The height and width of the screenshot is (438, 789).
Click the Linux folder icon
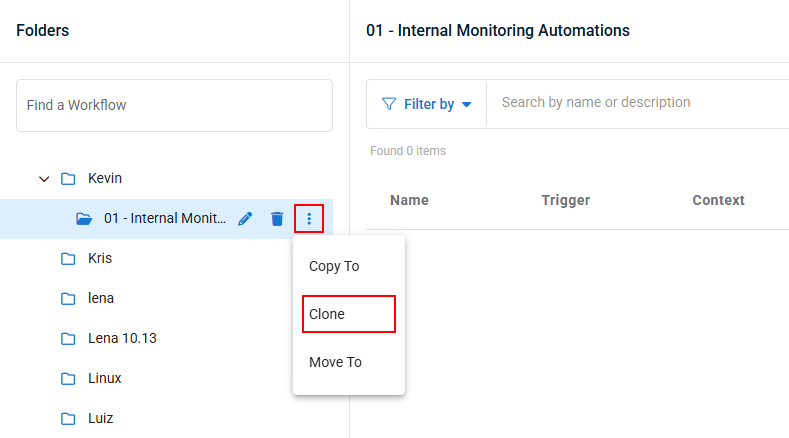[68, 379]
